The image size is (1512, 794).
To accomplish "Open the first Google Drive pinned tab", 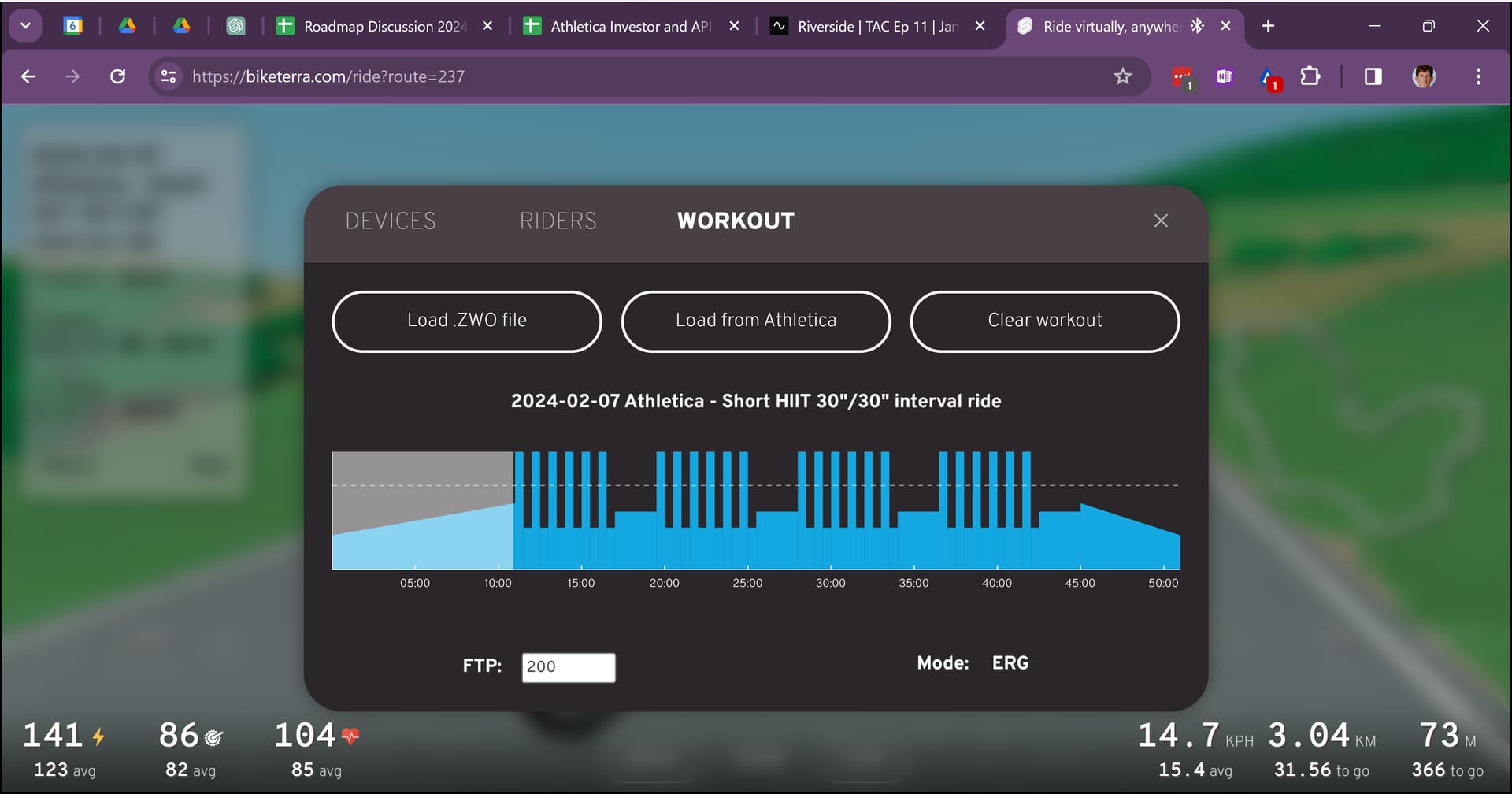I will tap(127, 26).
